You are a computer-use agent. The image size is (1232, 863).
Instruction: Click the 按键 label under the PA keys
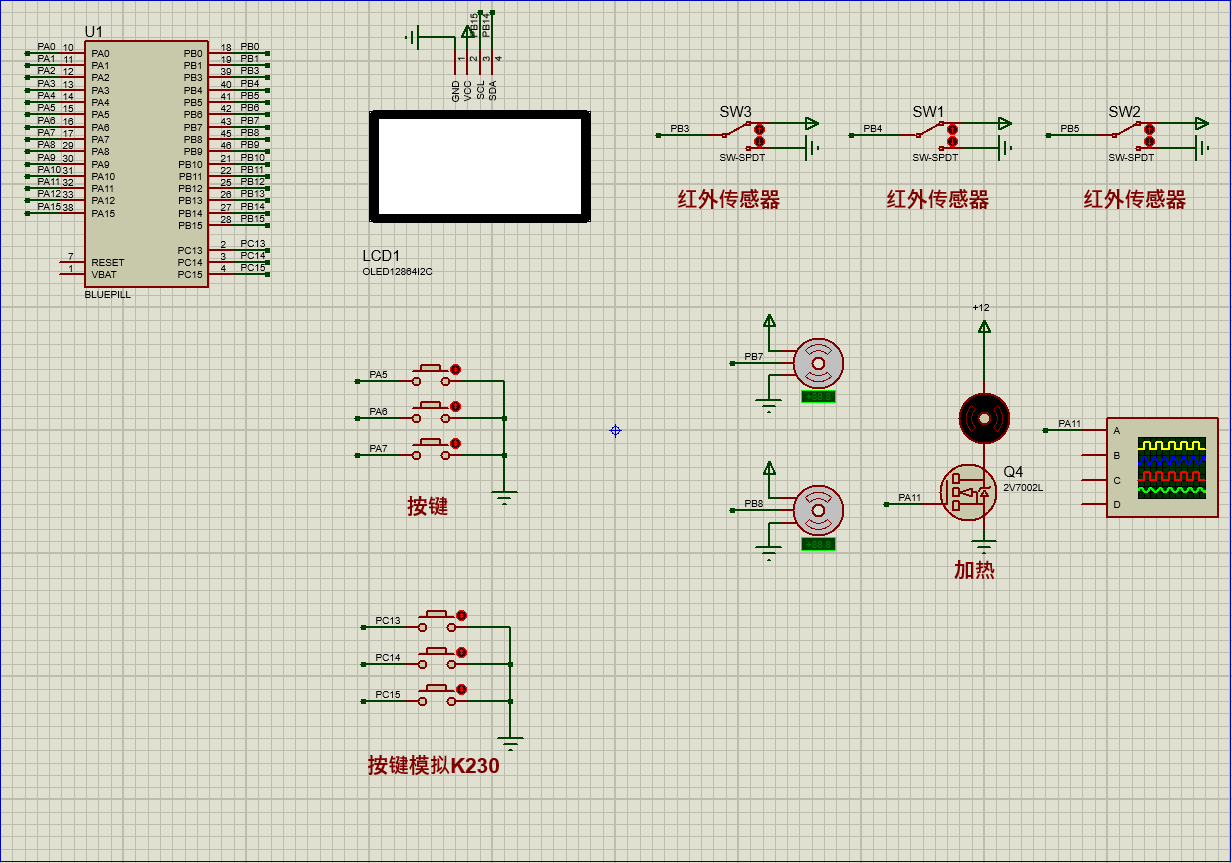[x=427, y=507]
